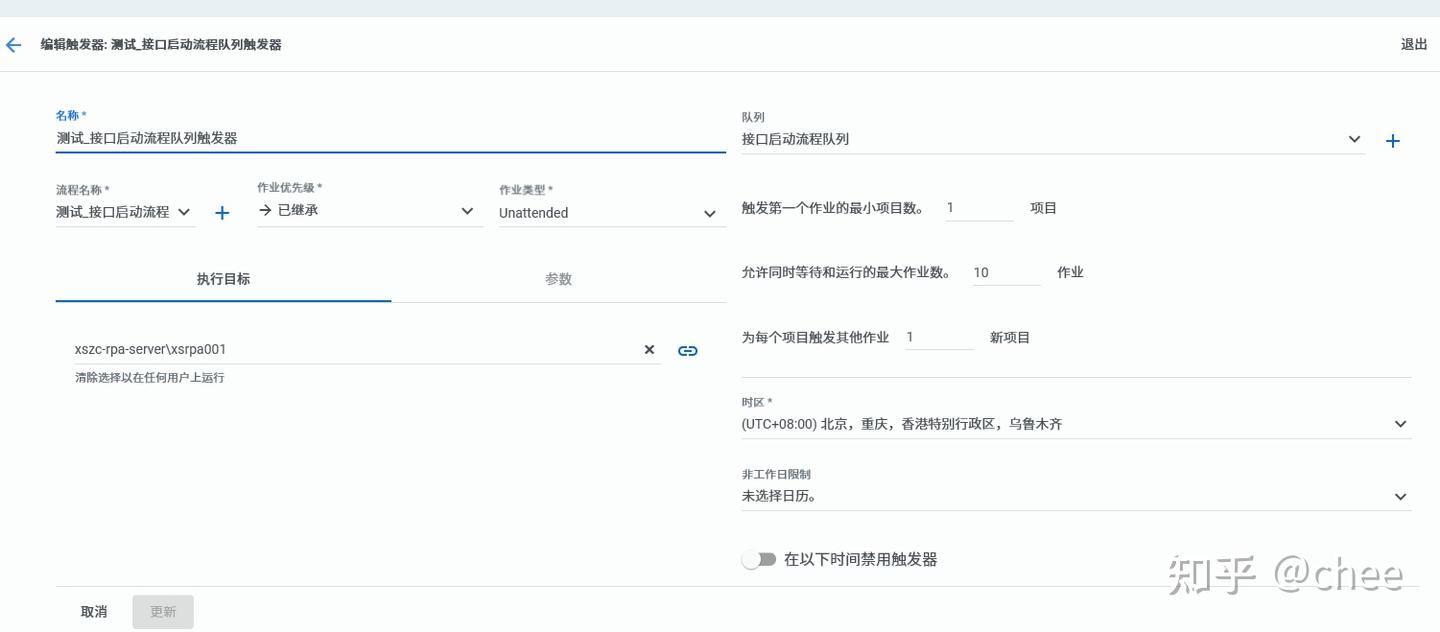Click the maximum jobs number field
This screenshot has width=1440, height=632.
coord(1005,272)
